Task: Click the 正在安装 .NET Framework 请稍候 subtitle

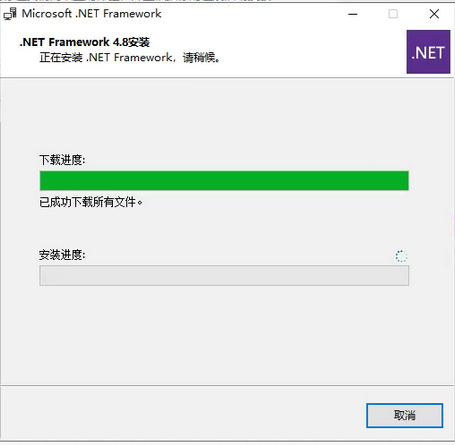Action: point(130,58)
